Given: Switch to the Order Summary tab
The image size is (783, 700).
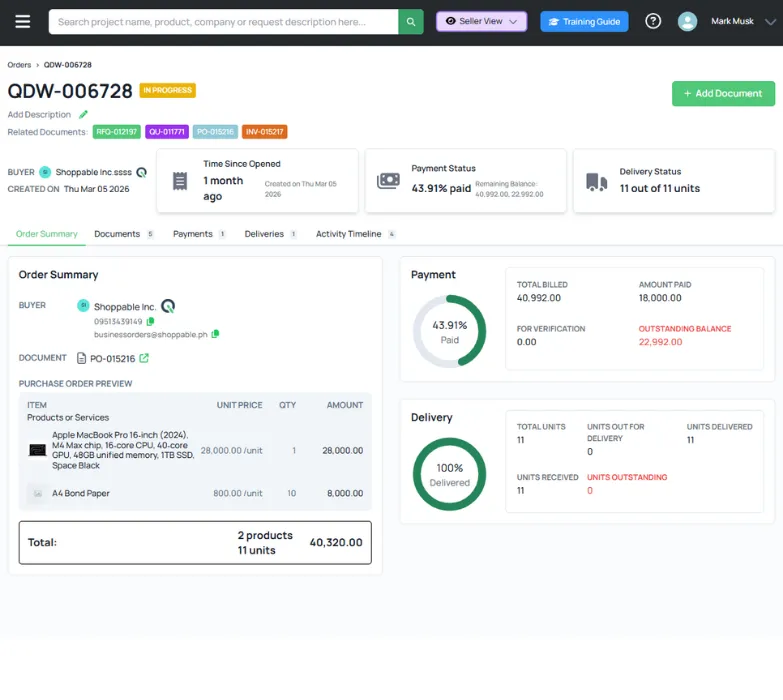Looking at the screenshot, I should (x=46, y=234).
